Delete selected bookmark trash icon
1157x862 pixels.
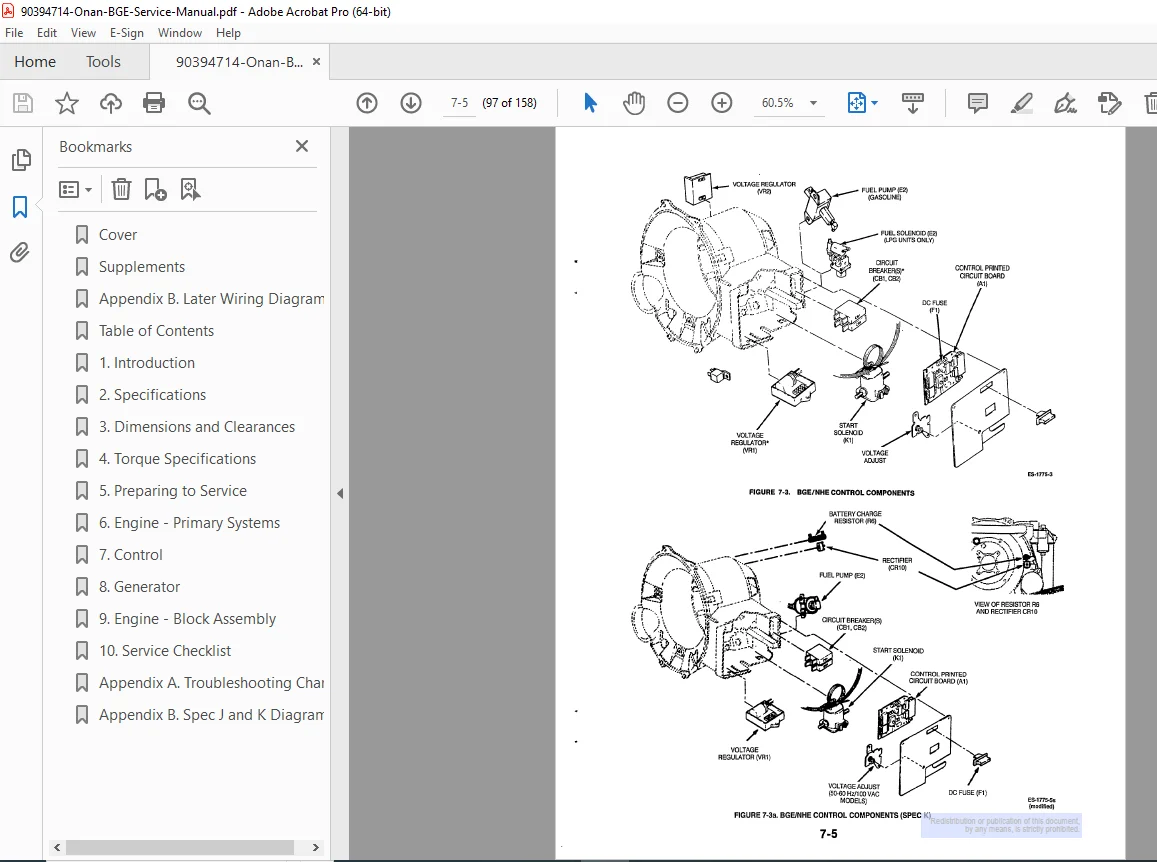coord(121,190)
